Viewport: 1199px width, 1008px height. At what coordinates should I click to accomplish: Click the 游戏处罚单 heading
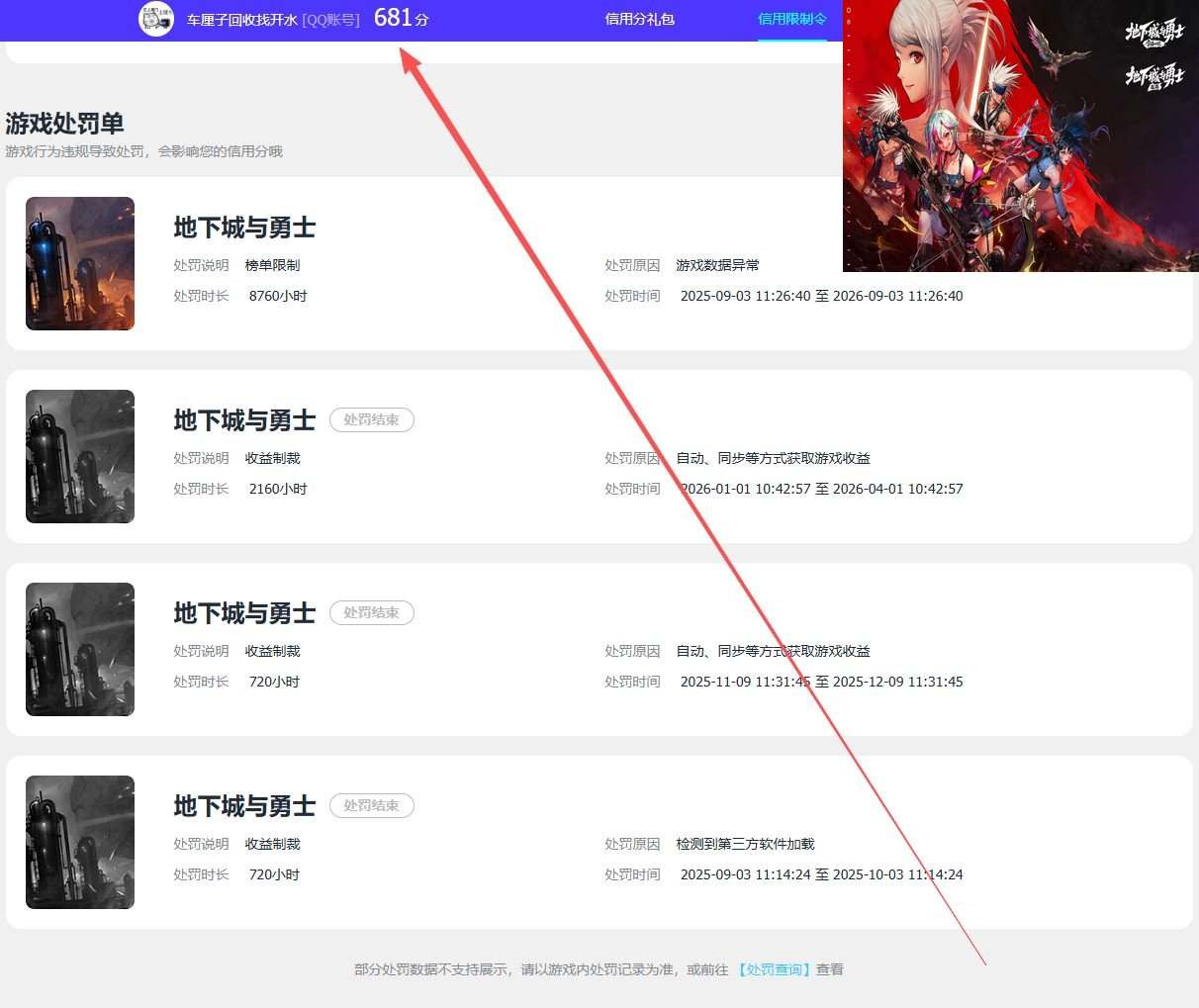(65, 123)
